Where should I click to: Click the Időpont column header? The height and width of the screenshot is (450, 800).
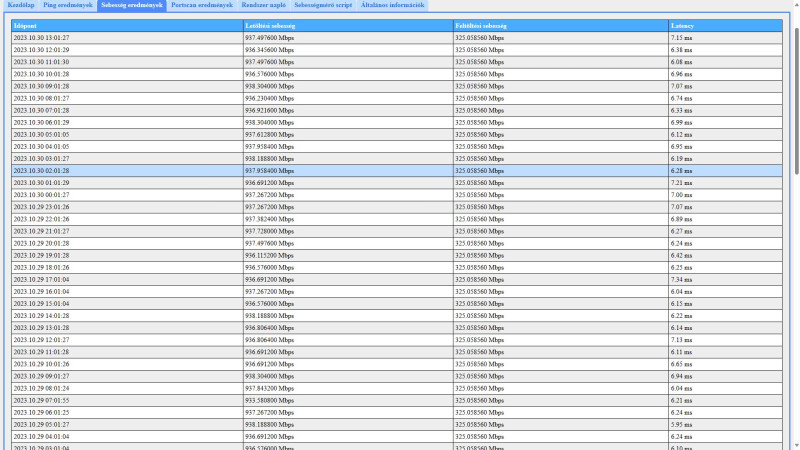tap(127, 26)
